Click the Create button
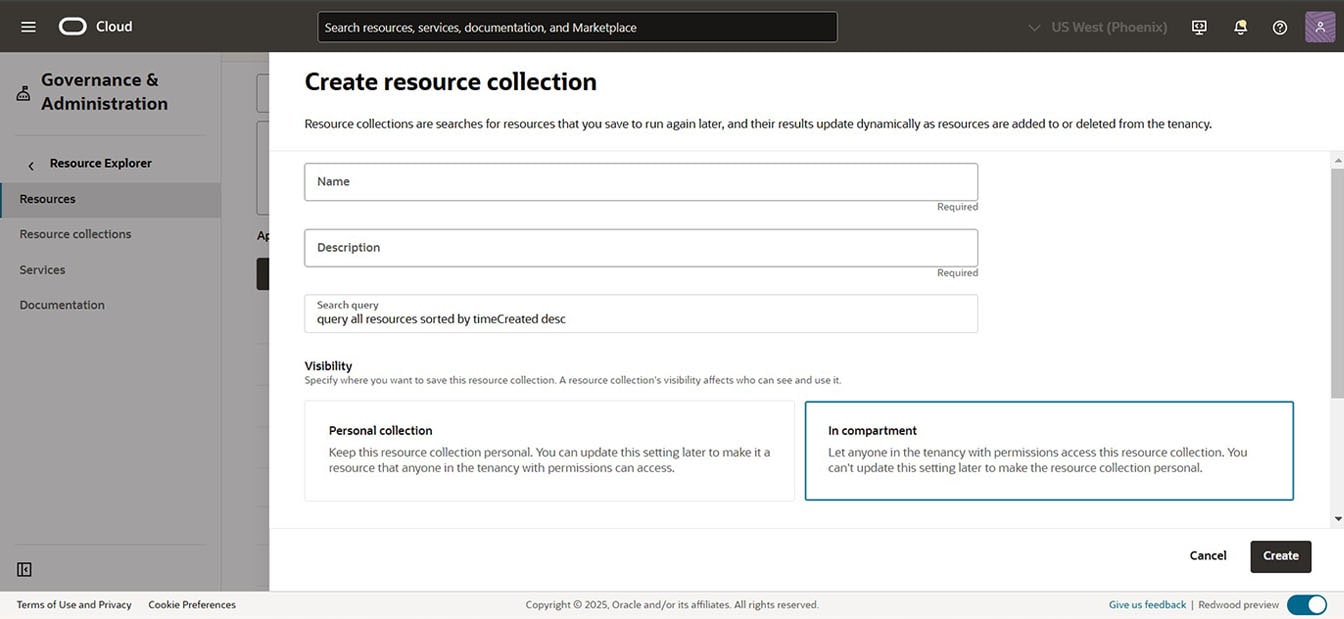The height and width of the screenshot is (619, 1344). tap(1281, 556)
